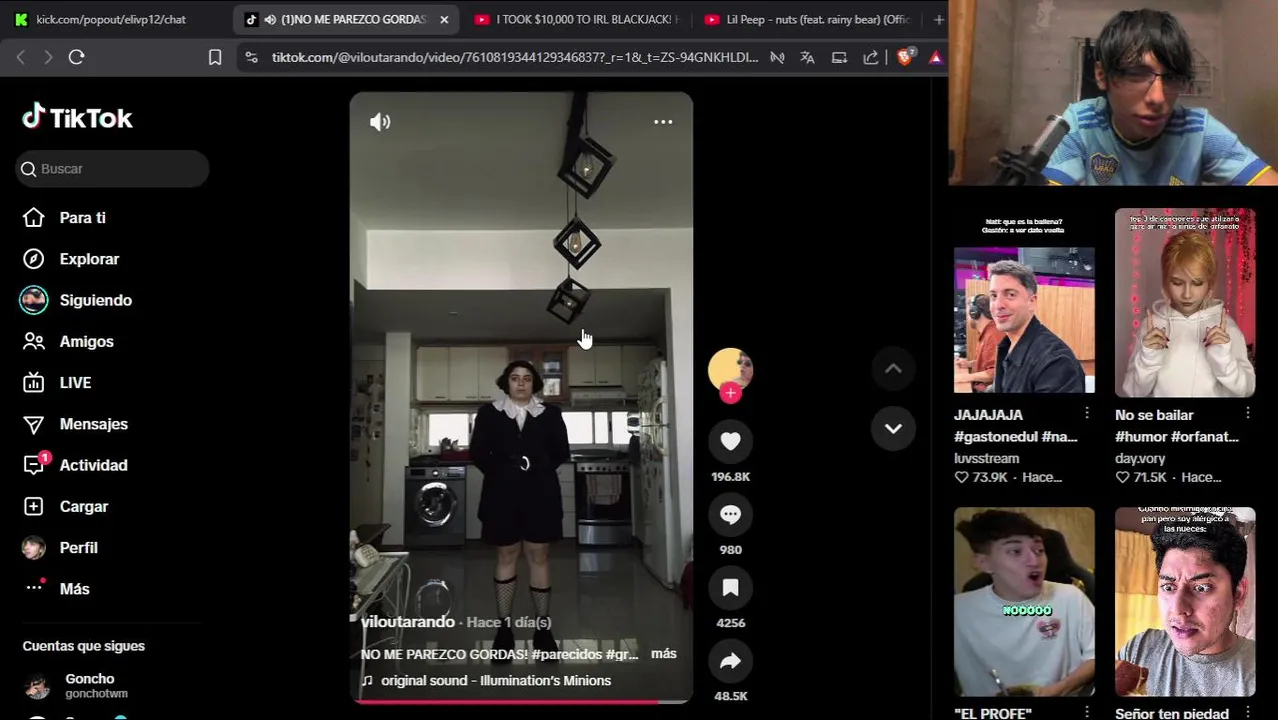
Task: Open Actividad notifications
Action: tap(93, 465)
